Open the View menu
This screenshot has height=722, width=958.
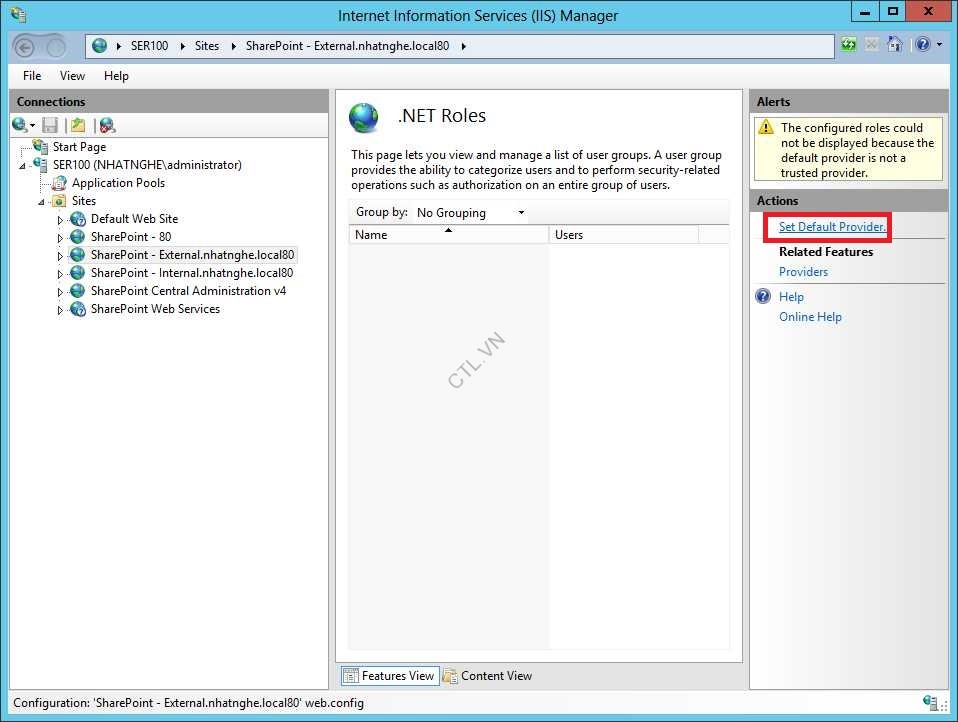(71, 75)
